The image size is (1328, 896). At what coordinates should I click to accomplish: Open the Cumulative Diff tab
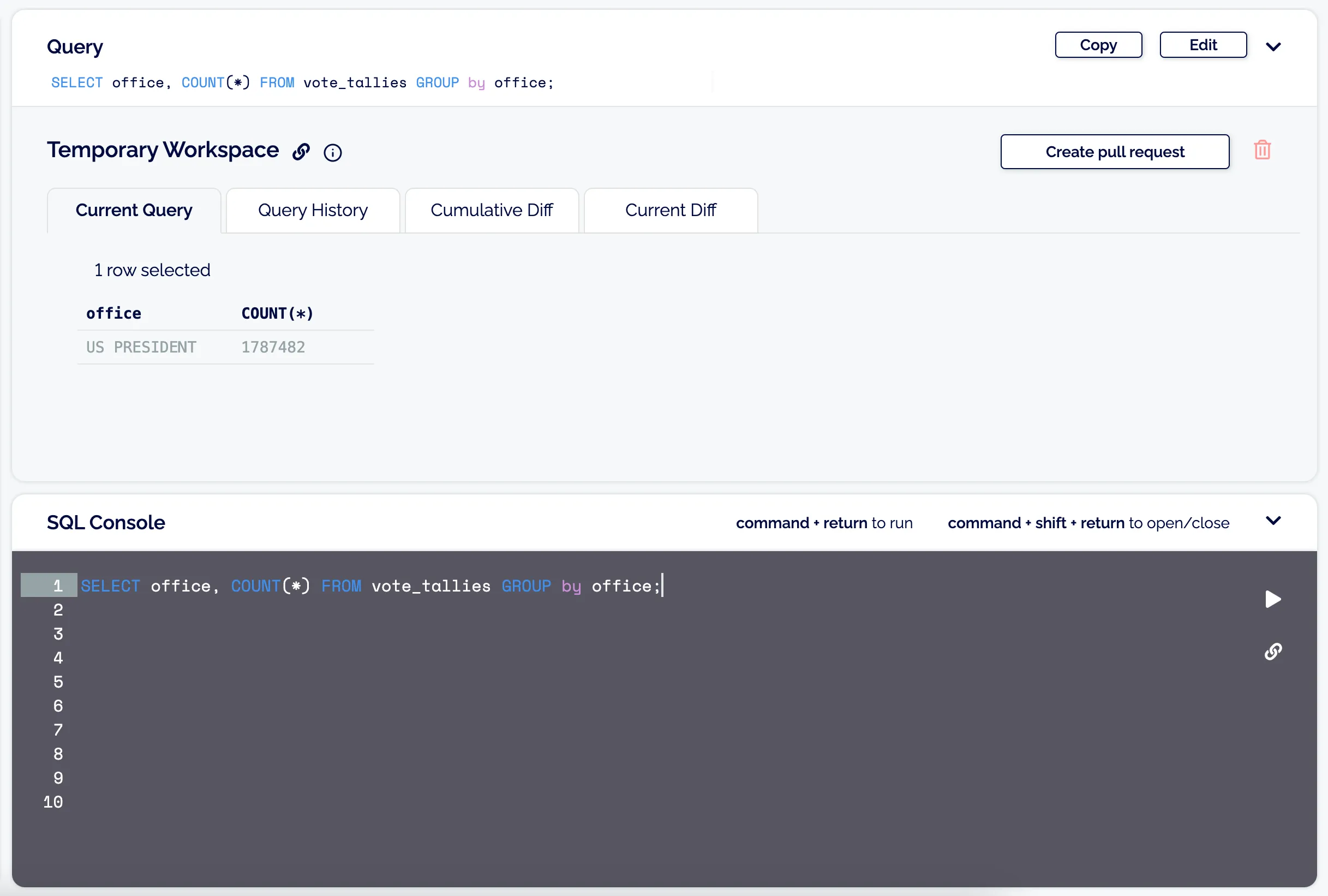click(x=491, y=210)
